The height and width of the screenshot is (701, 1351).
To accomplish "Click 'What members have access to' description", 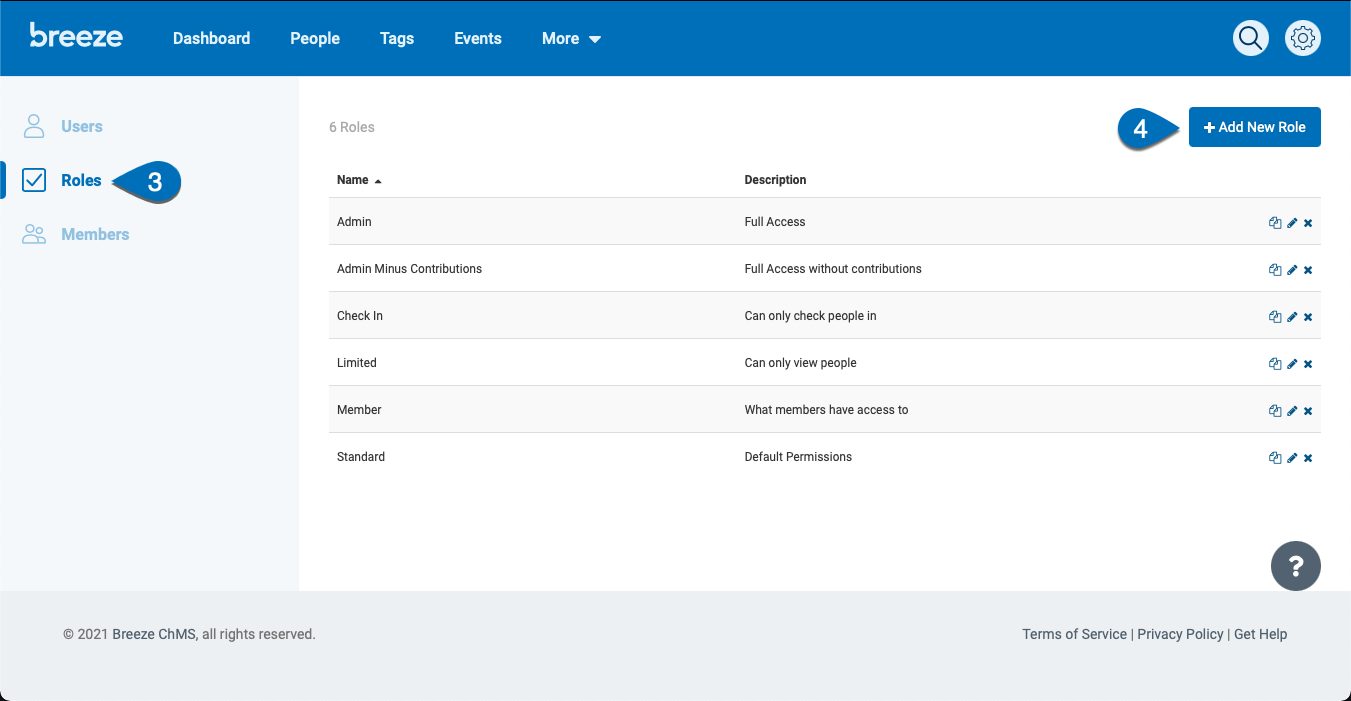I will tap(826, 410).
